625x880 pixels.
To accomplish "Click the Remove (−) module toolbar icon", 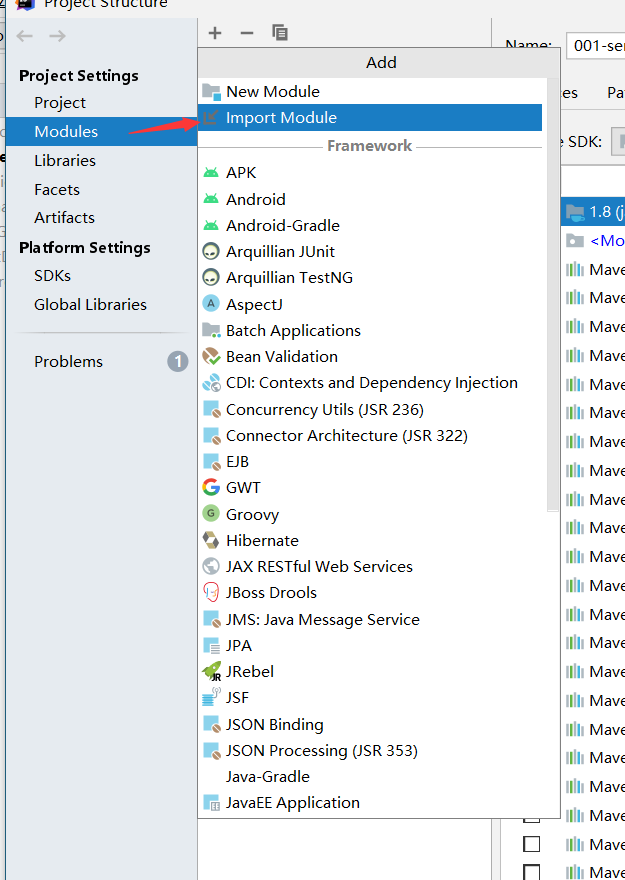I will click(x=247, y=33).
